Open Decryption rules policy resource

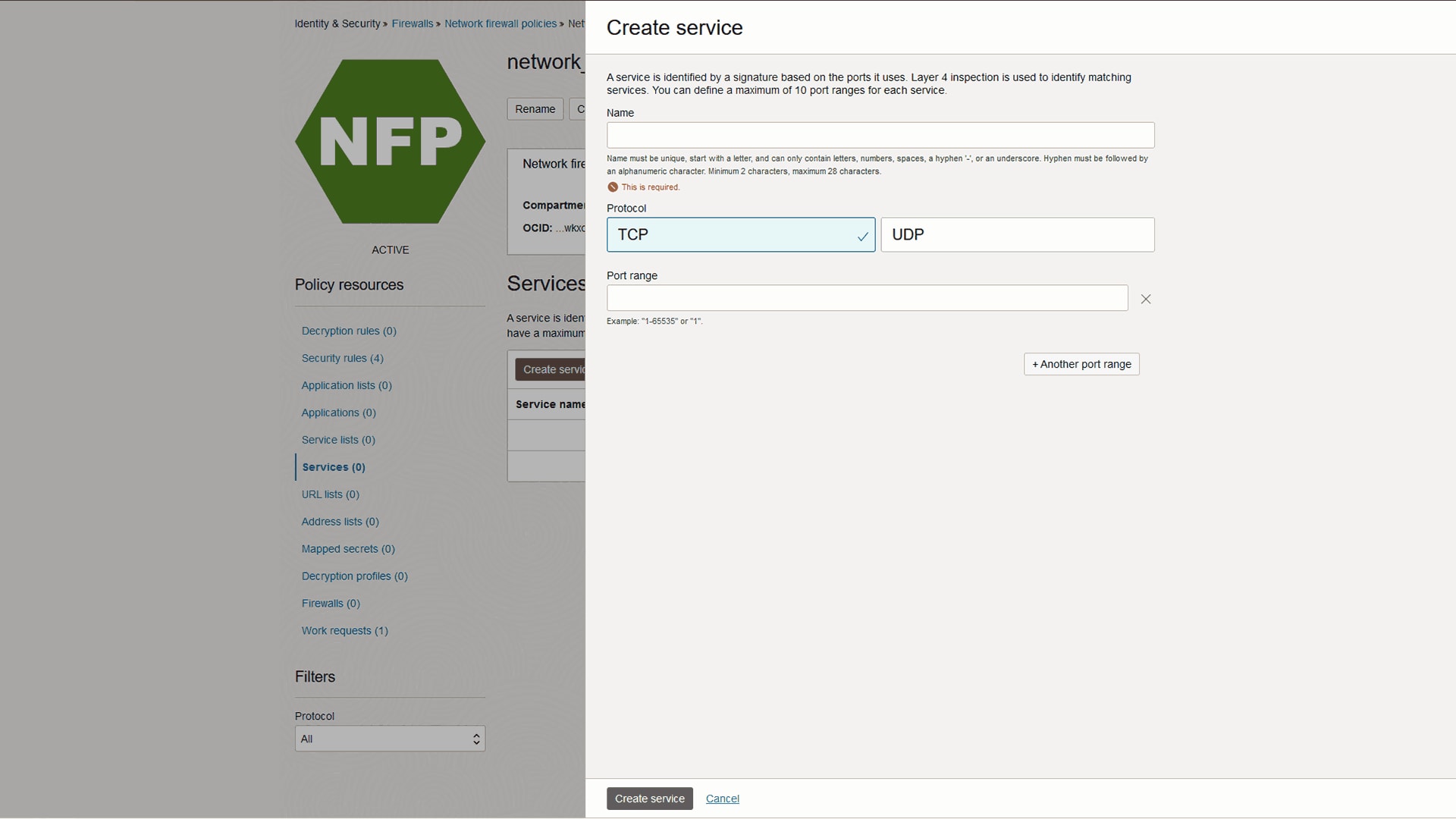pos(349,331)
